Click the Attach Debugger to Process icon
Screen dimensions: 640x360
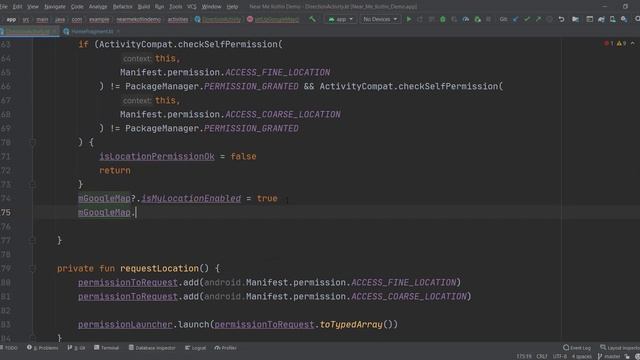click(x=477, y=19)
